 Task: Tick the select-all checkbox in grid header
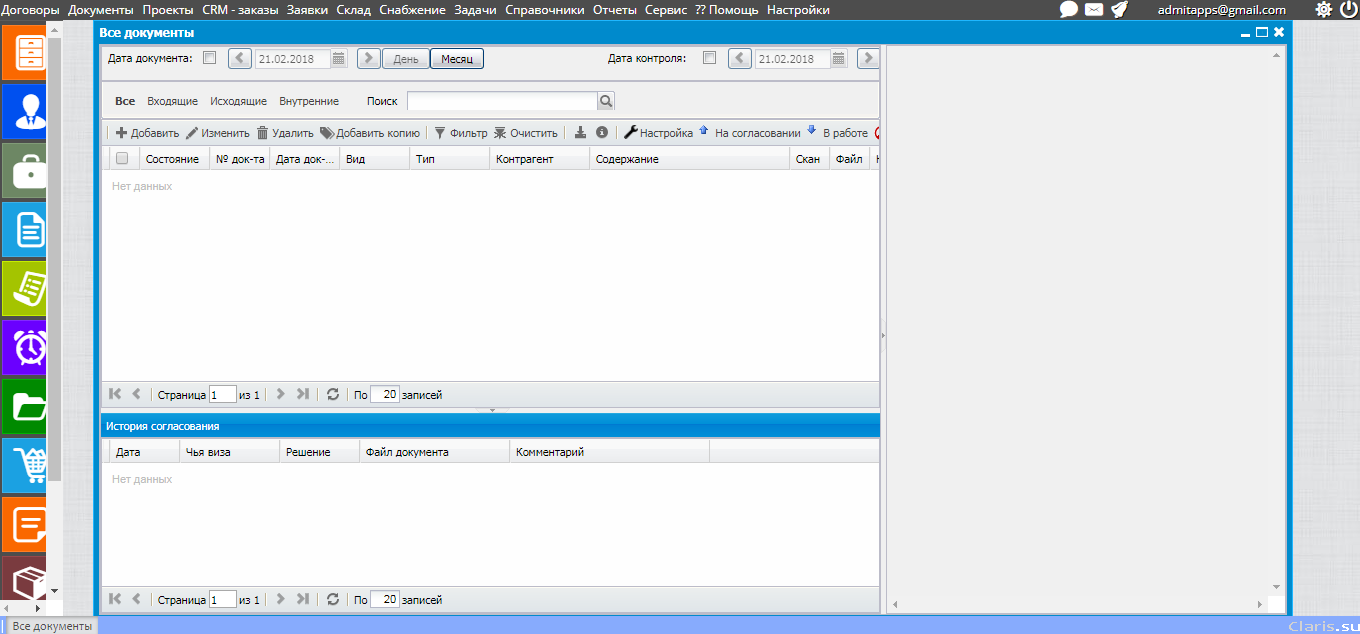tap(122, 158)
